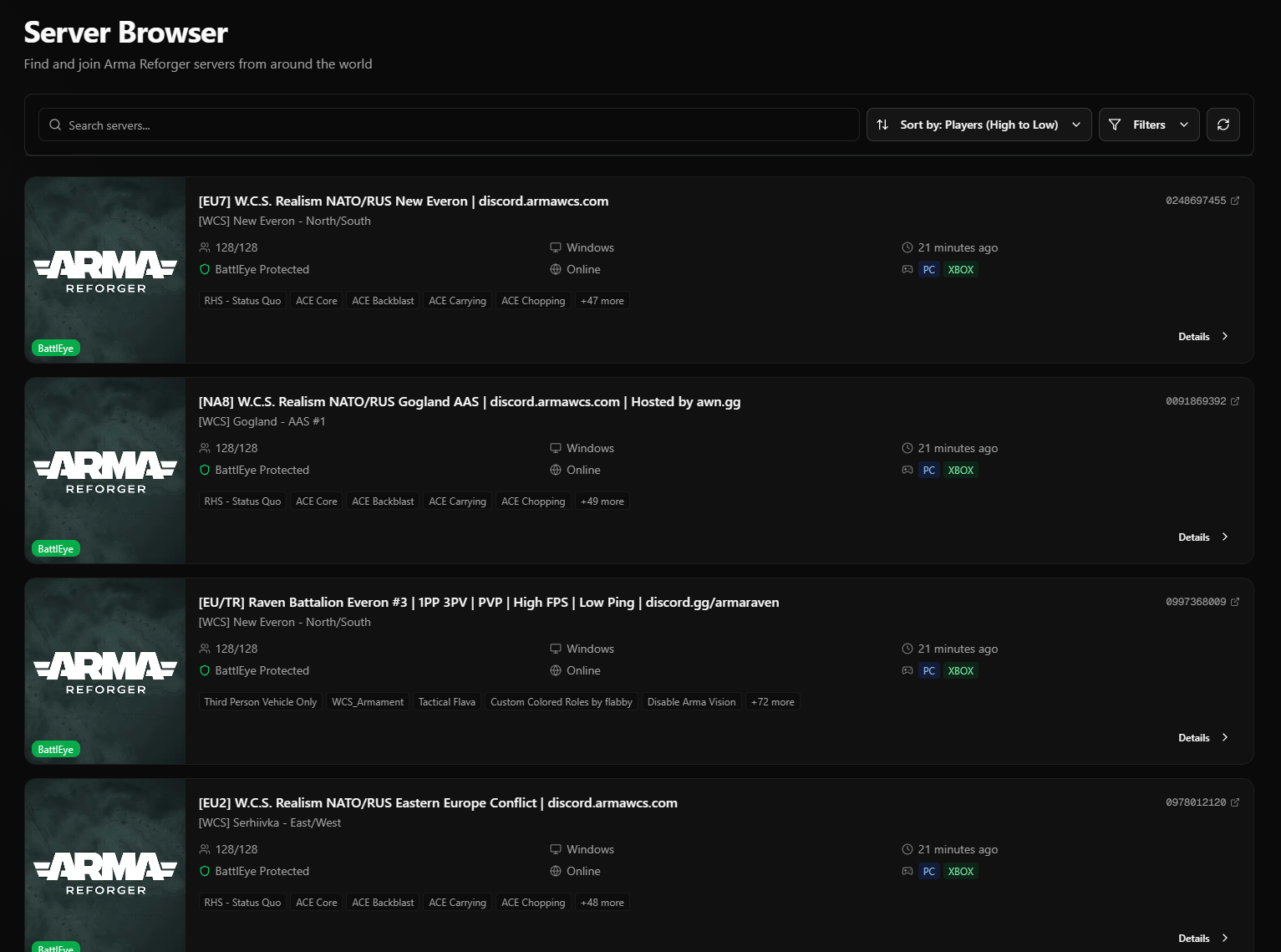Select WCS_Armament mod tag
The width and height of the screenshot is (1281, 952).
pyautogui.click(x=368, y=702)
